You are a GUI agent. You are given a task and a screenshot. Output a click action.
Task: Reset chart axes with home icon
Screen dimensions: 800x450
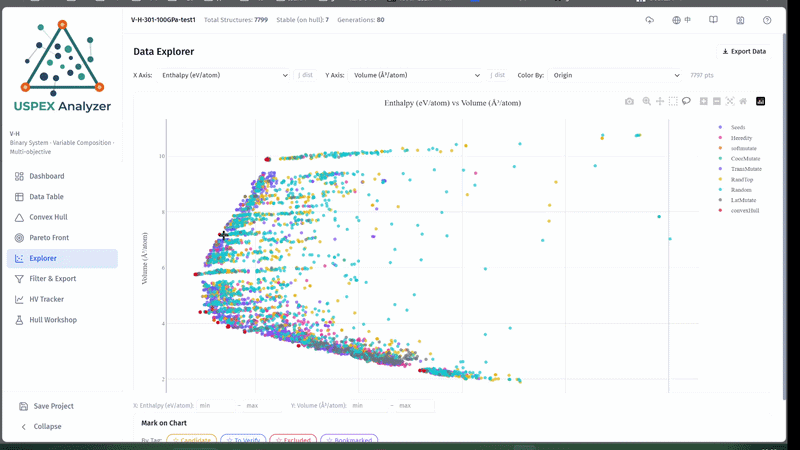tap(743, 102)
